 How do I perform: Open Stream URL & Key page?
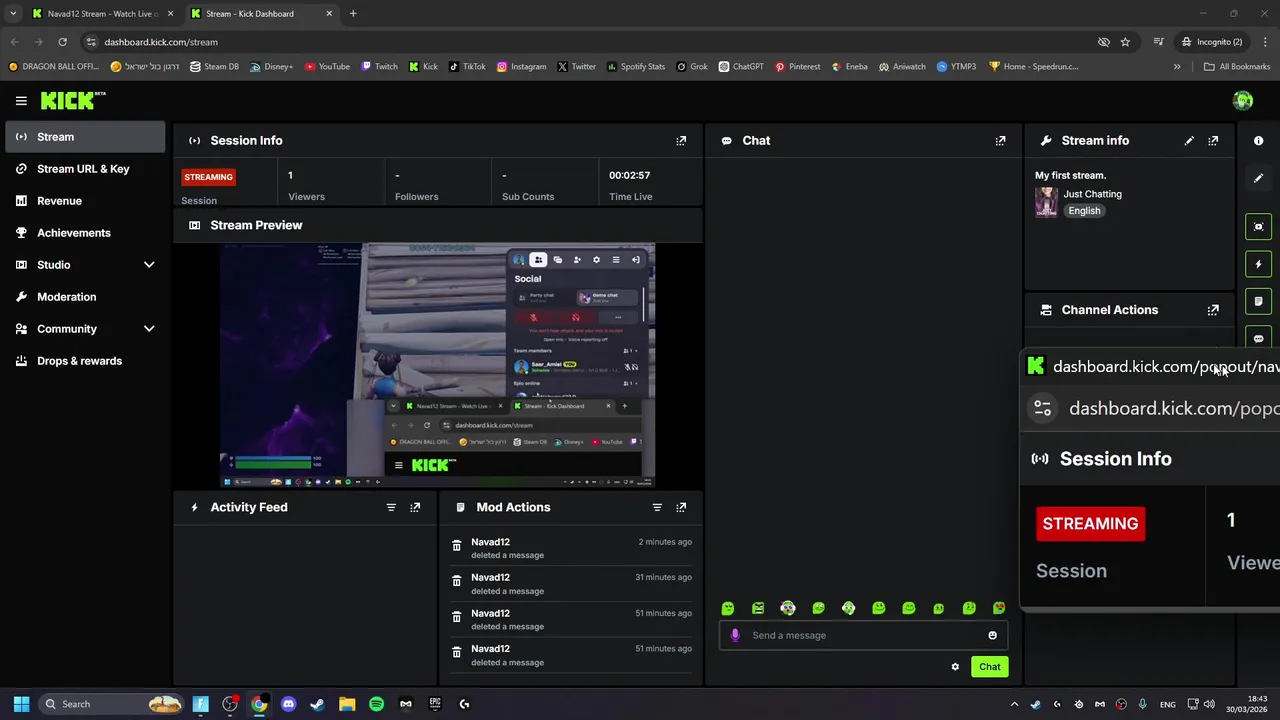coord(85,169)
